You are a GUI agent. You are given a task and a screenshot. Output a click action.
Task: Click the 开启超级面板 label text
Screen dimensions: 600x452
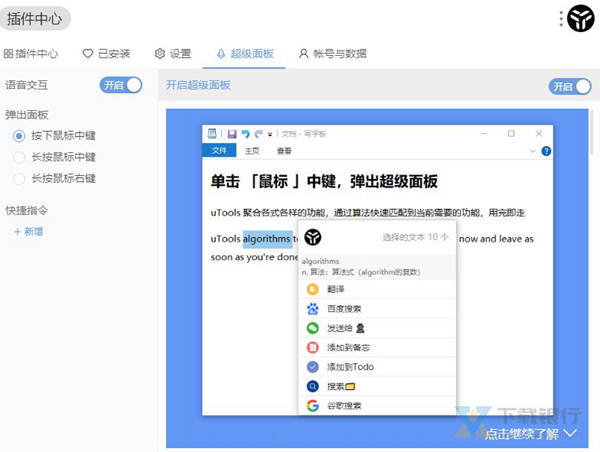click(x=198, y=85)
